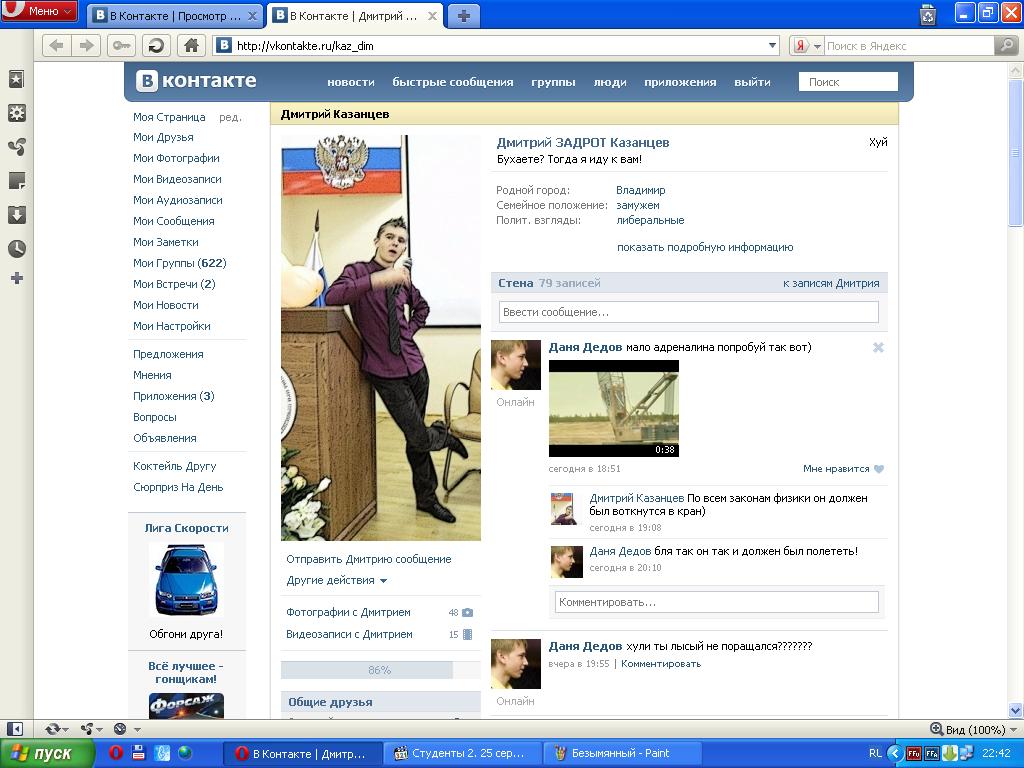1024x768 pixels.
Task: Open Opera Unite icon in status bar
Action: click(86, 729)
